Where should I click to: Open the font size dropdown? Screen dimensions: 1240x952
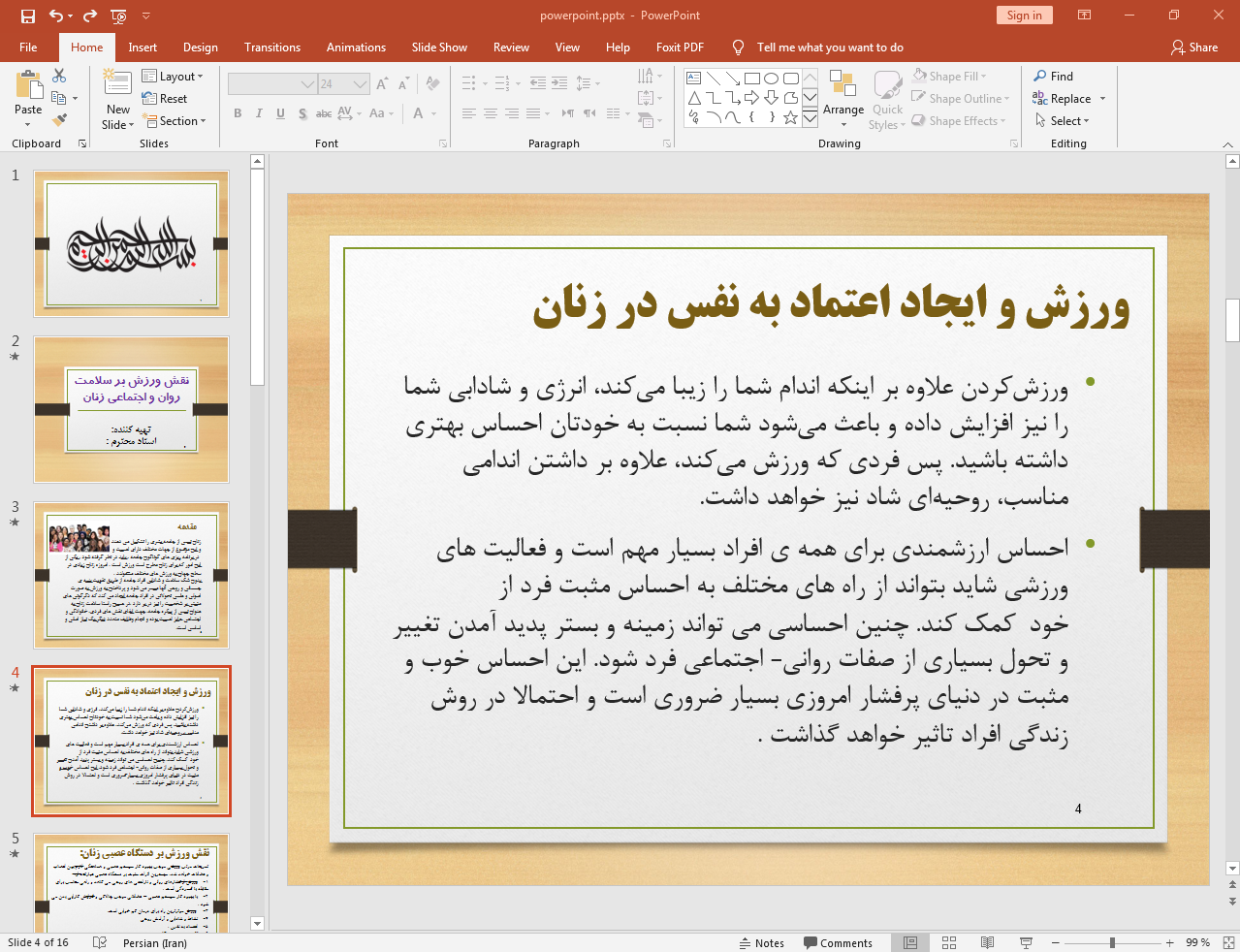pyautogui.click(x=362, y=83)
